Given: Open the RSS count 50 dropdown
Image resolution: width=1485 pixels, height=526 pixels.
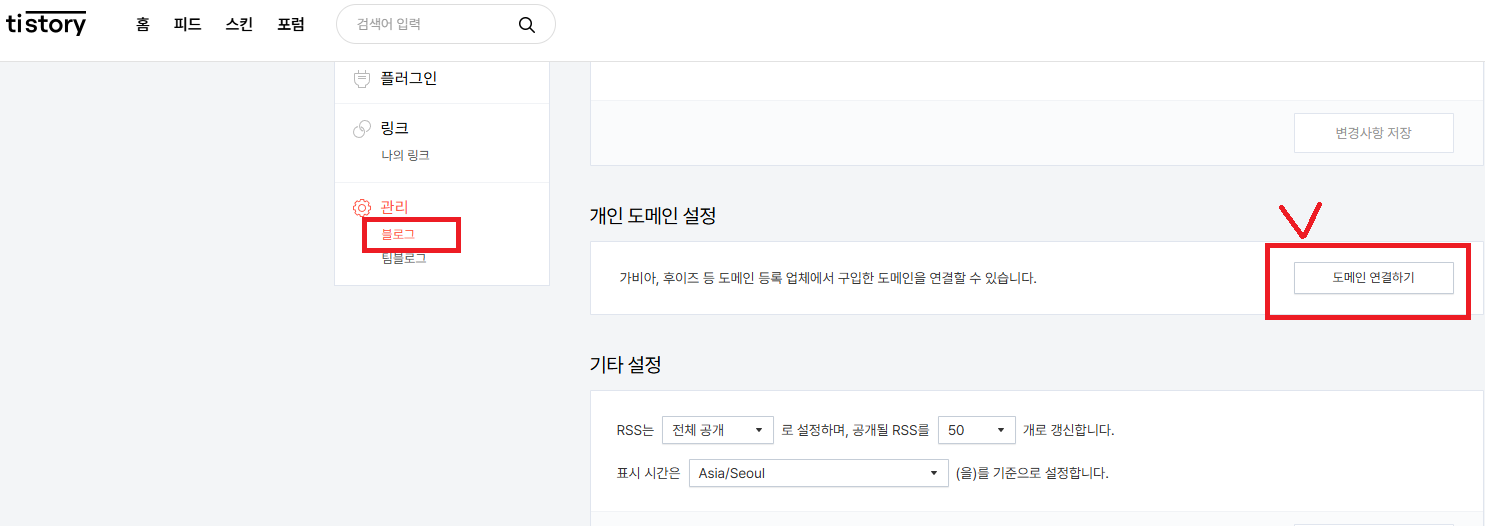Looking at the screenshot, I should (x=977, y=430).
